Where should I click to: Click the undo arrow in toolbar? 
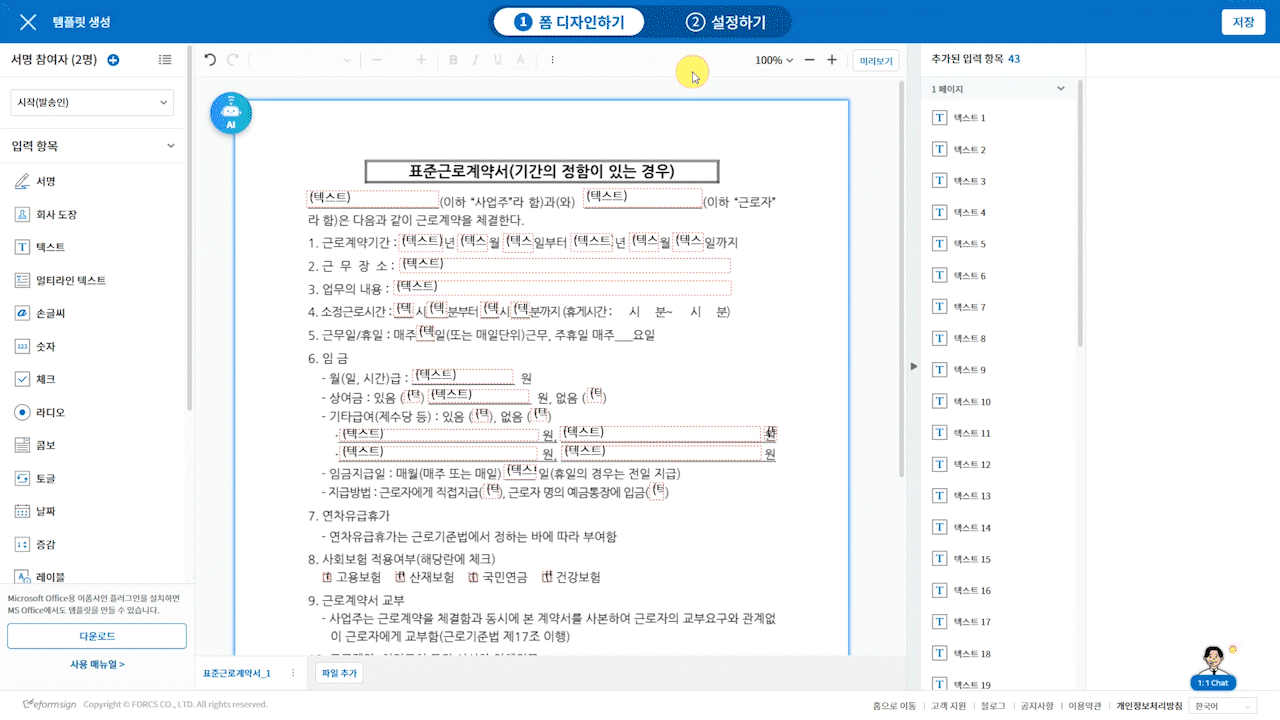(210, 60)
